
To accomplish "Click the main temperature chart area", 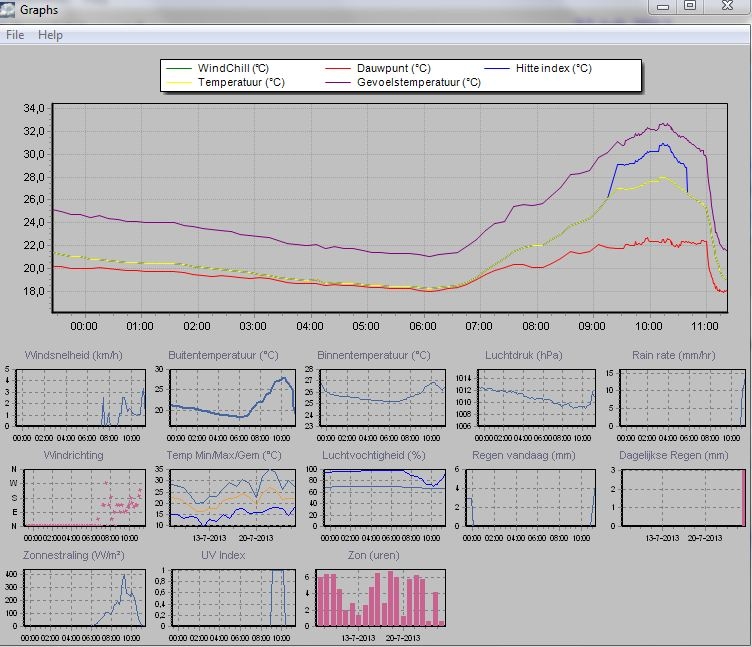I will [390, 208].
